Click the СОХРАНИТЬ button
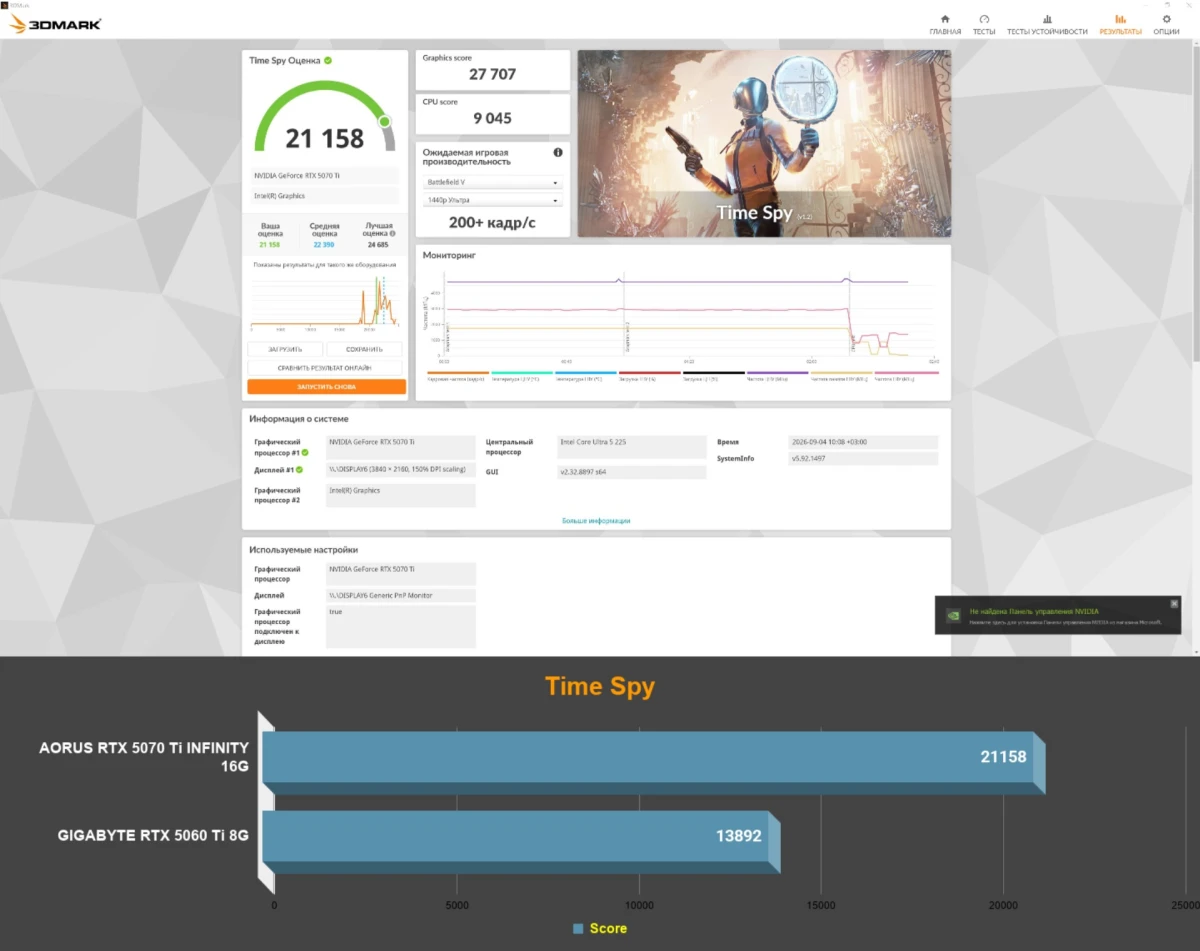This screenshot has width=1200, height=951. coord(365,349)
